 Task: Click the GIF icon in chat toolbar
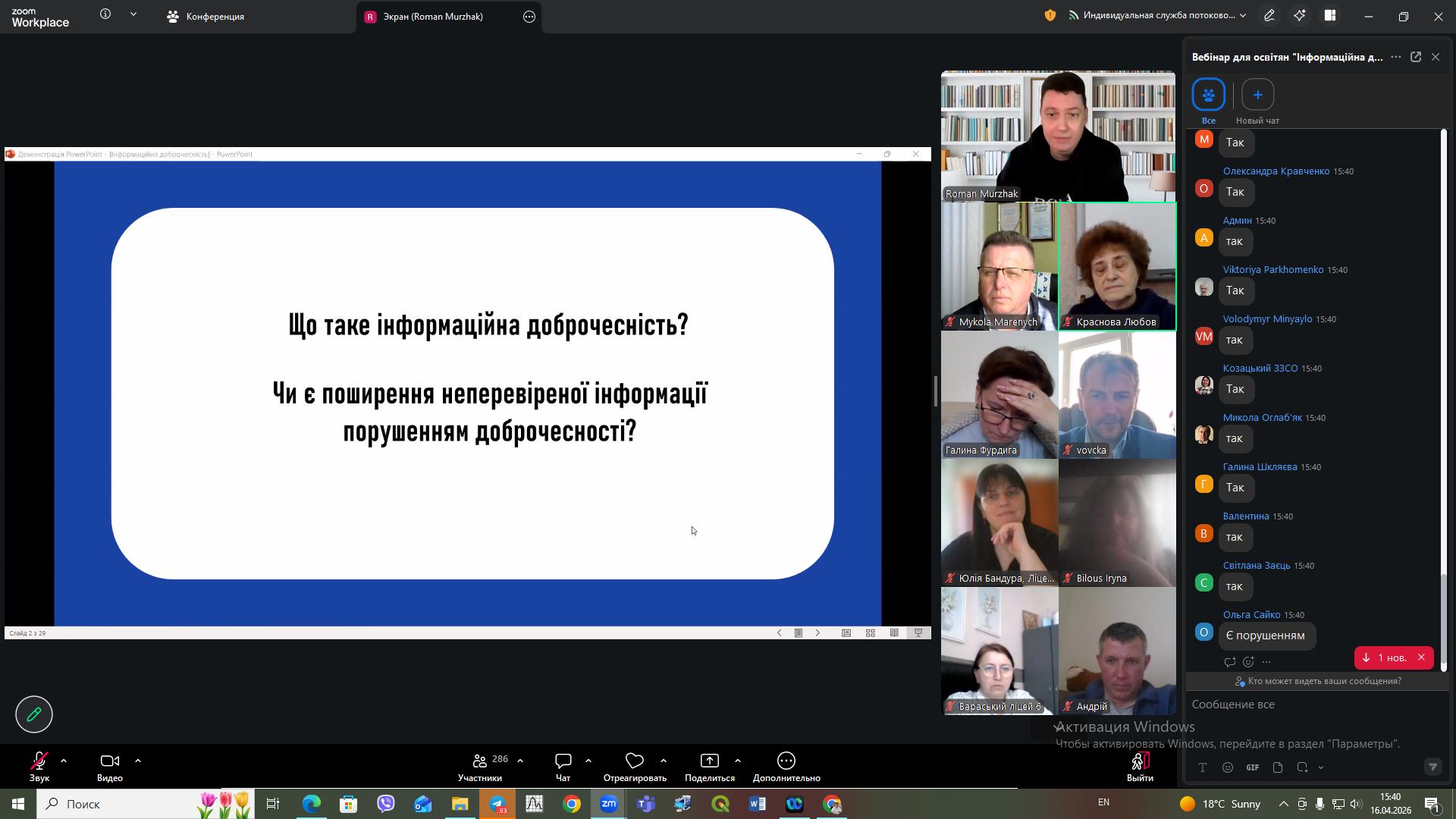[x=1253, y=767]
